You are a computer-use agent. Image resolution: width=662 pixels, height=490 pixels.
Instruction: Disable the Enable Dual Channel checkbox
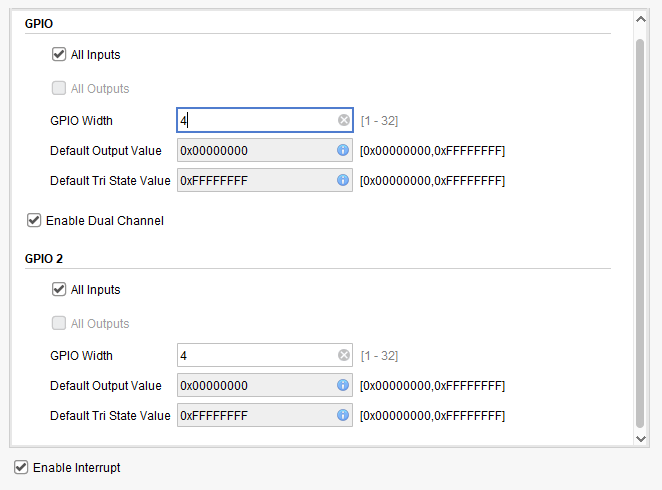34,220
